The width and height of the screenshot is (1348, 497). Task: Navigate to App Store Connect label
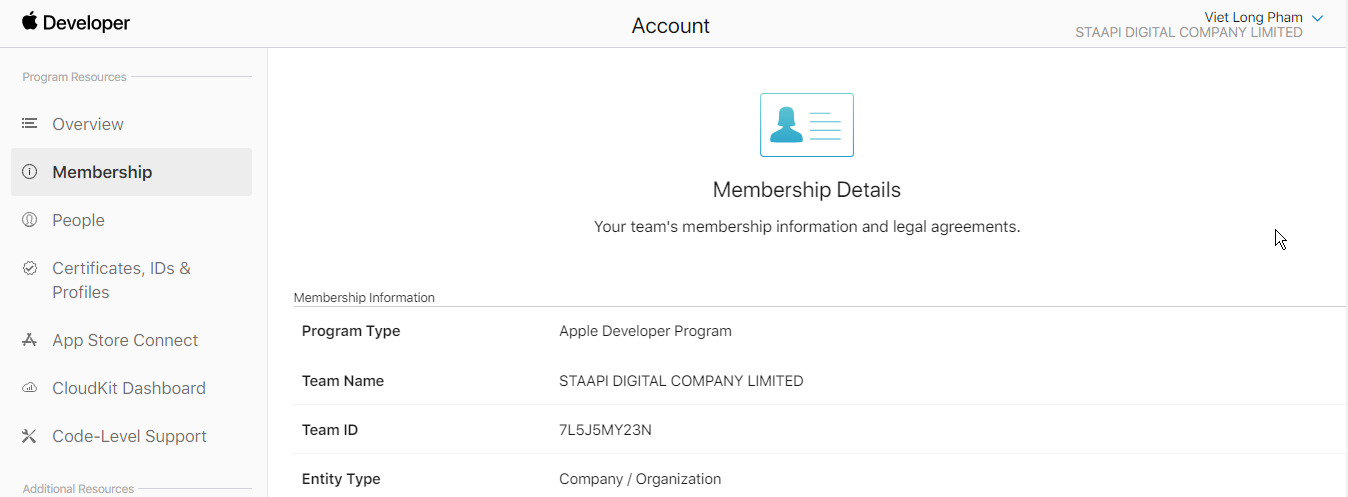(125, 340)
